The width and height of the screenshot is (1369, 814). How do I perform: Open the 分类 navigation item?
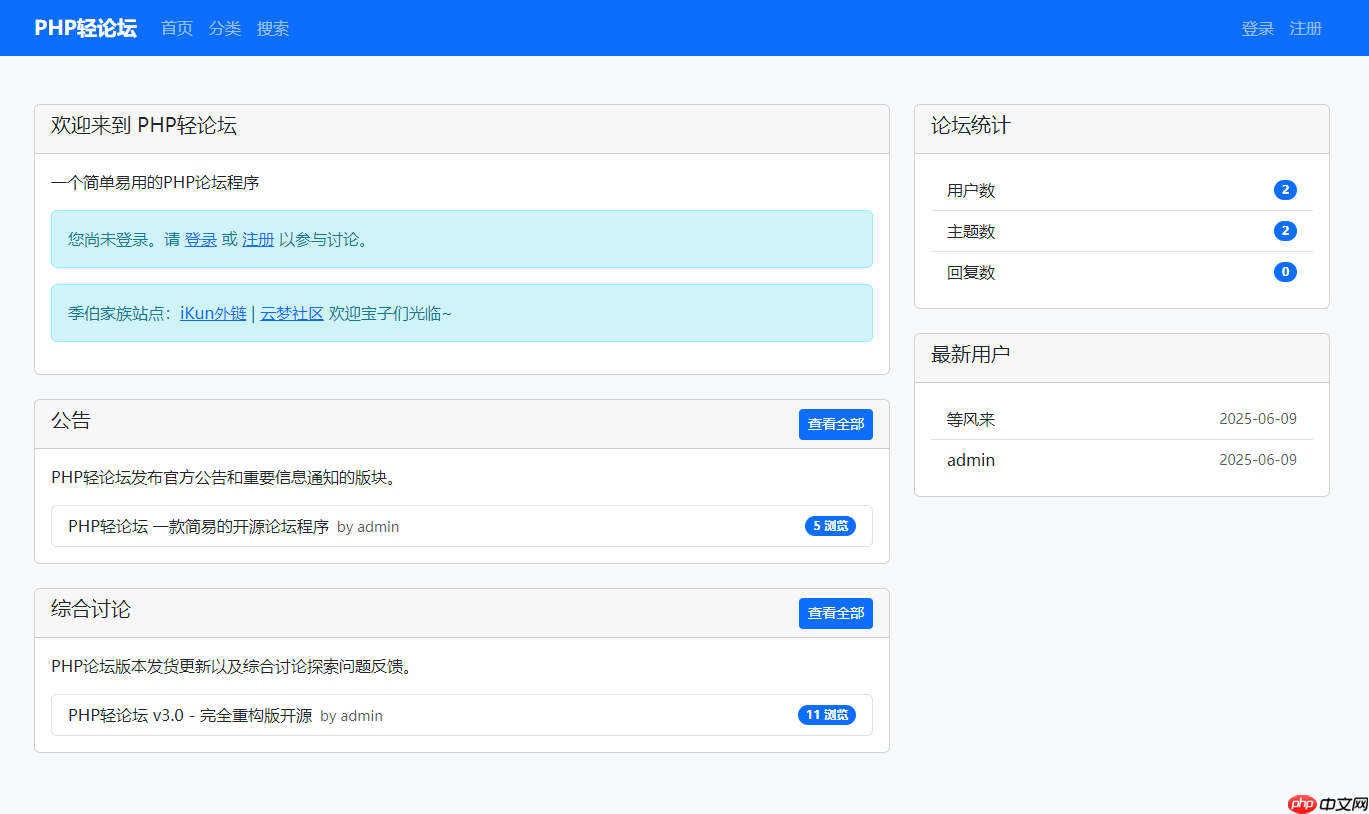224,28
